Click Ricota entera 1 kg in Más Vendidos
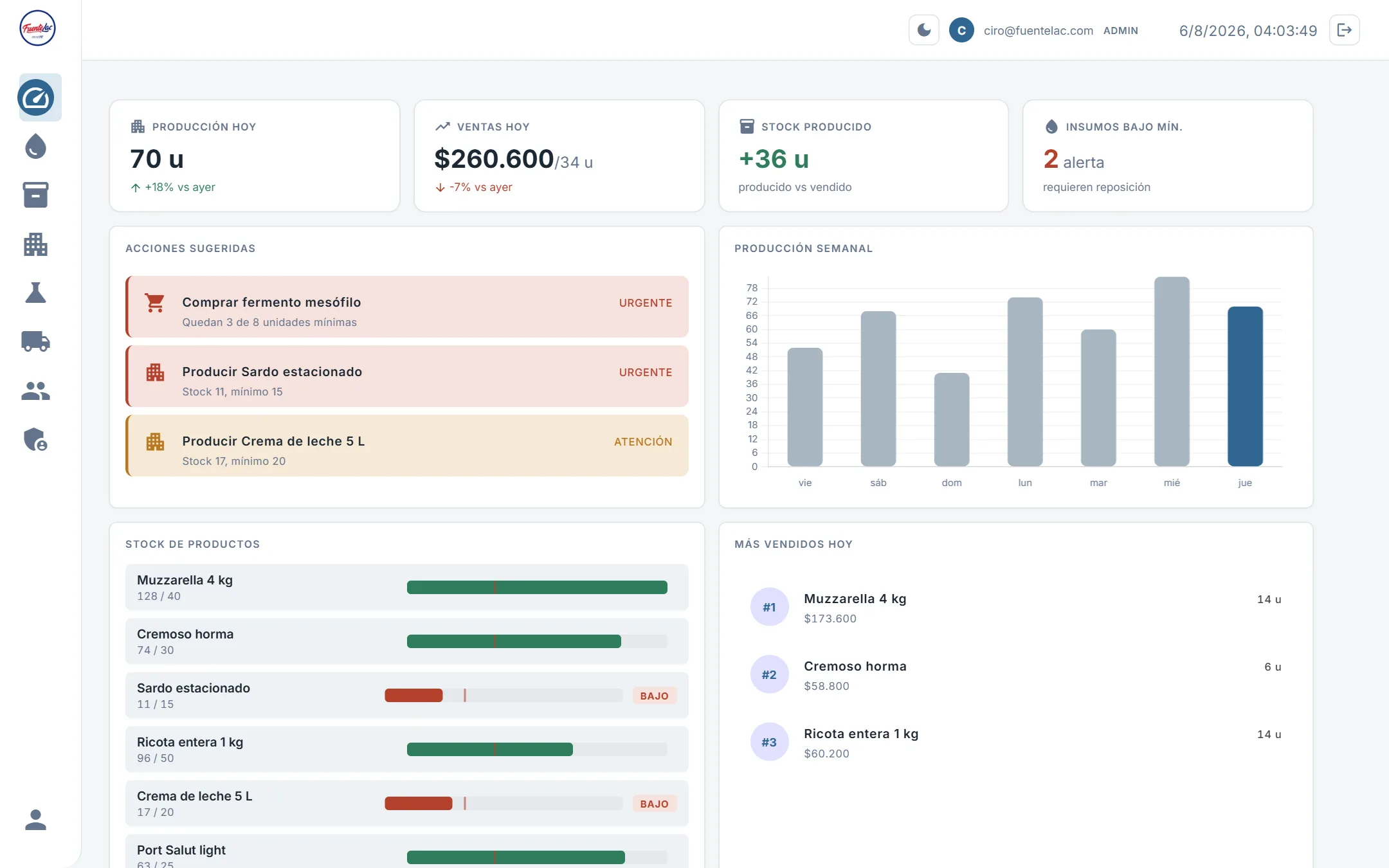 coord(861,734)
